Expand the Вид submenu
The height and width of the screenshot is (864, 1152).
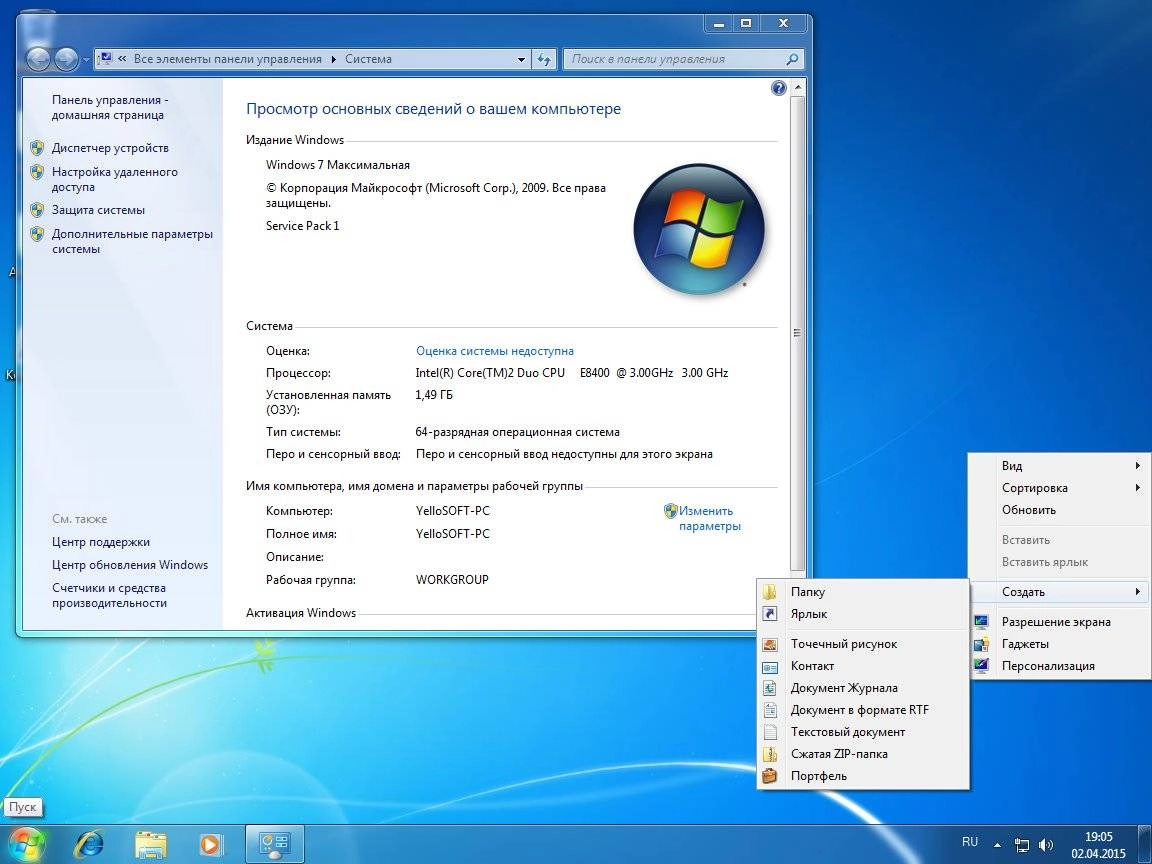point(1059,466)
